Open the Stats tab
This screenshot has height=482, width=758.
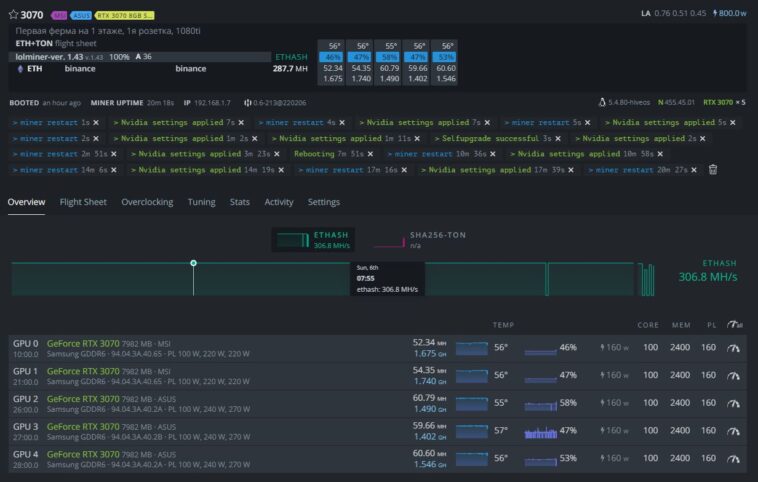240,202
